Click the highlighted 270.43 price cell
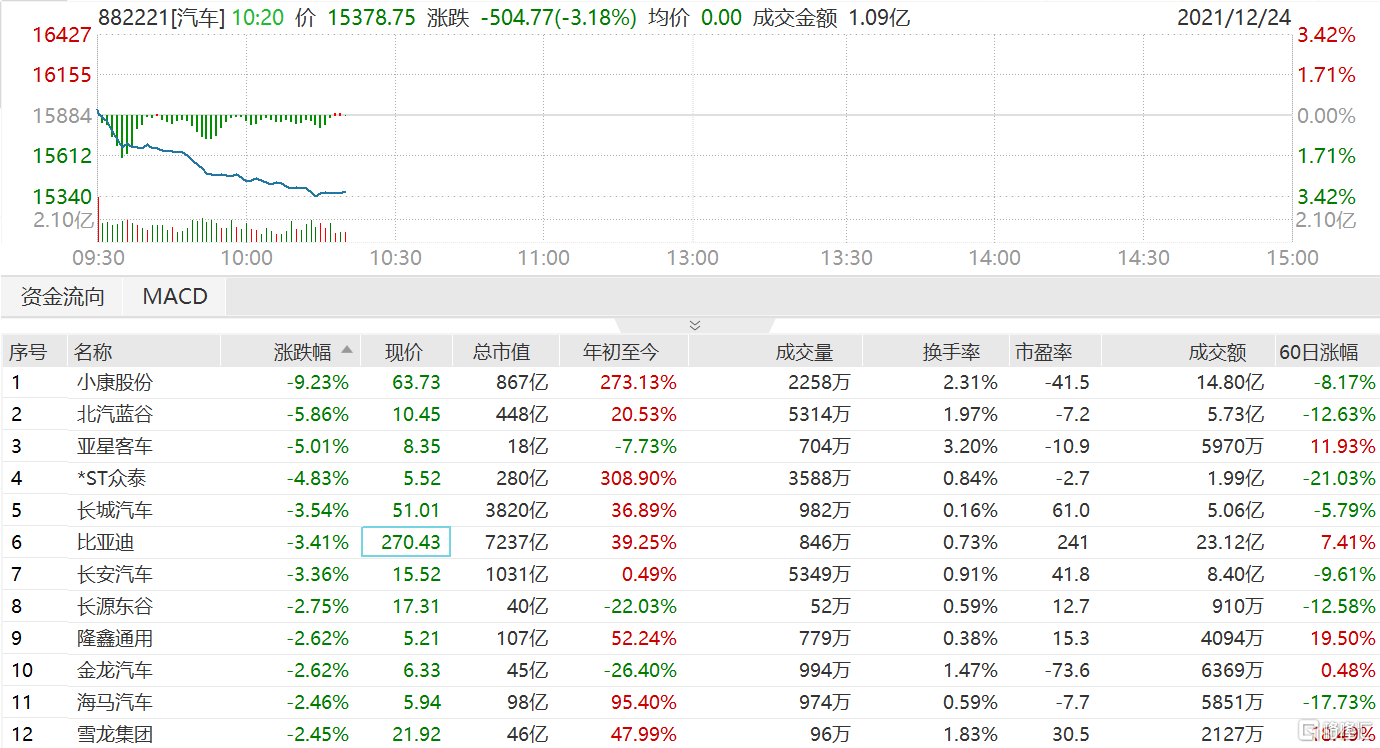 coord(406,542)
